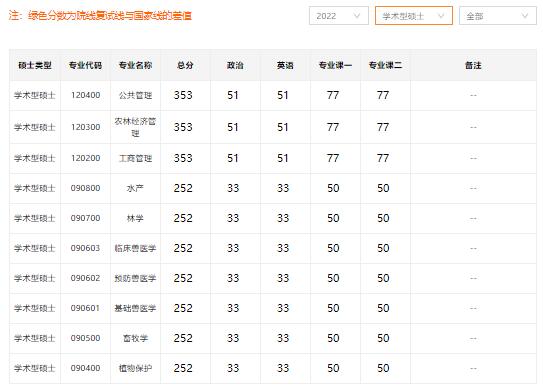543x390 pixels.
Task: Open the 学术型硕士 degree type dropdown
Action: click(x=413, y=16)
